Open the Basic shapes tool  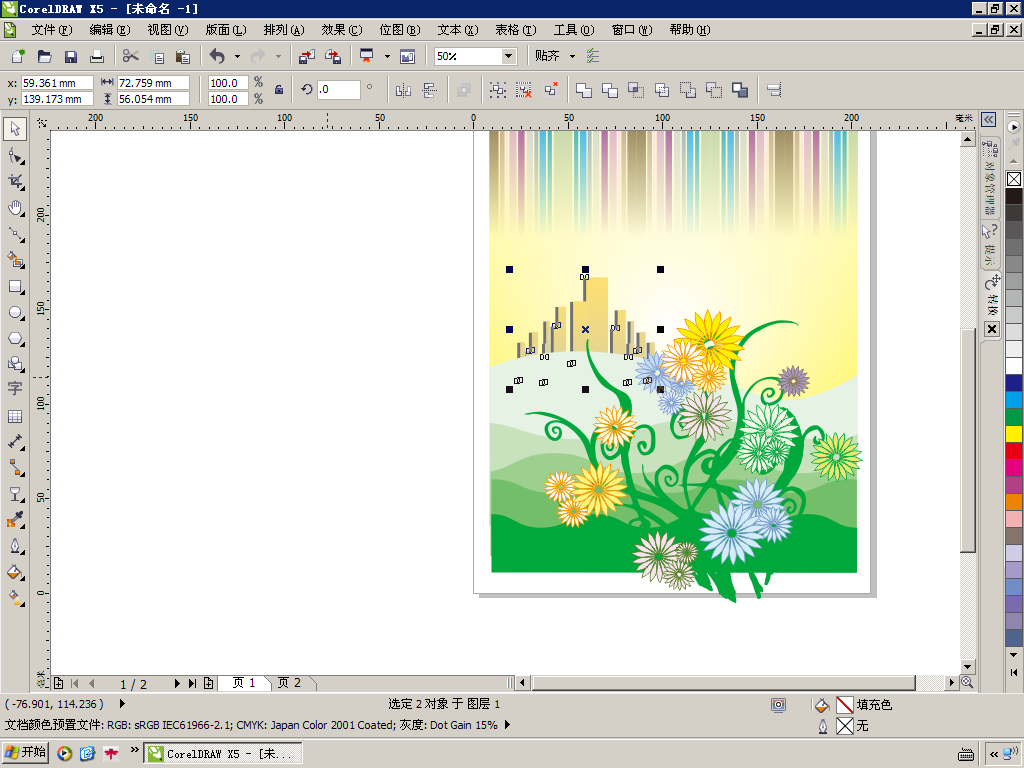(15, 363)
